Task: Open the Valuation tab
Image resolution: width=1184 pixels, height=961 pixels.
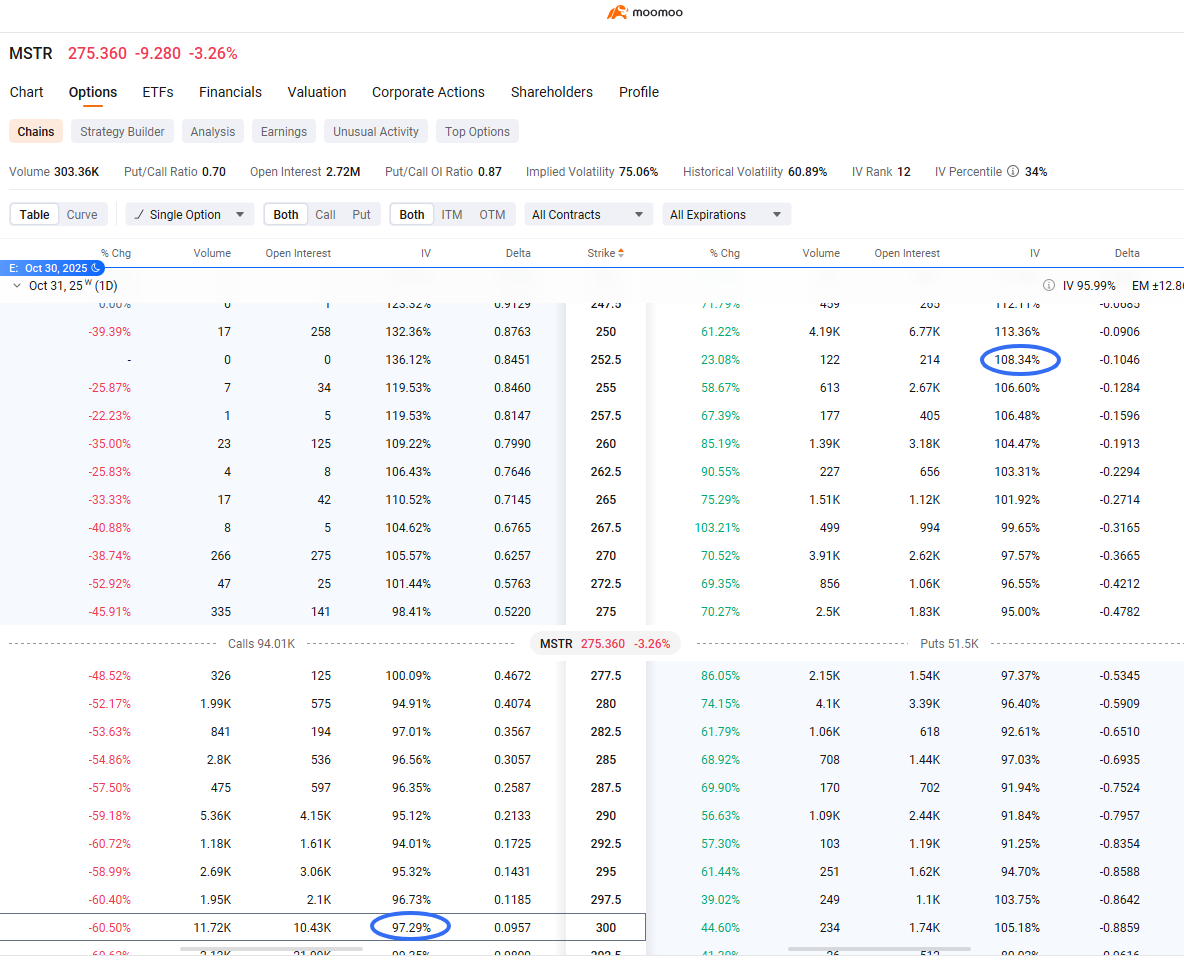Action: (x=316, y=92)
